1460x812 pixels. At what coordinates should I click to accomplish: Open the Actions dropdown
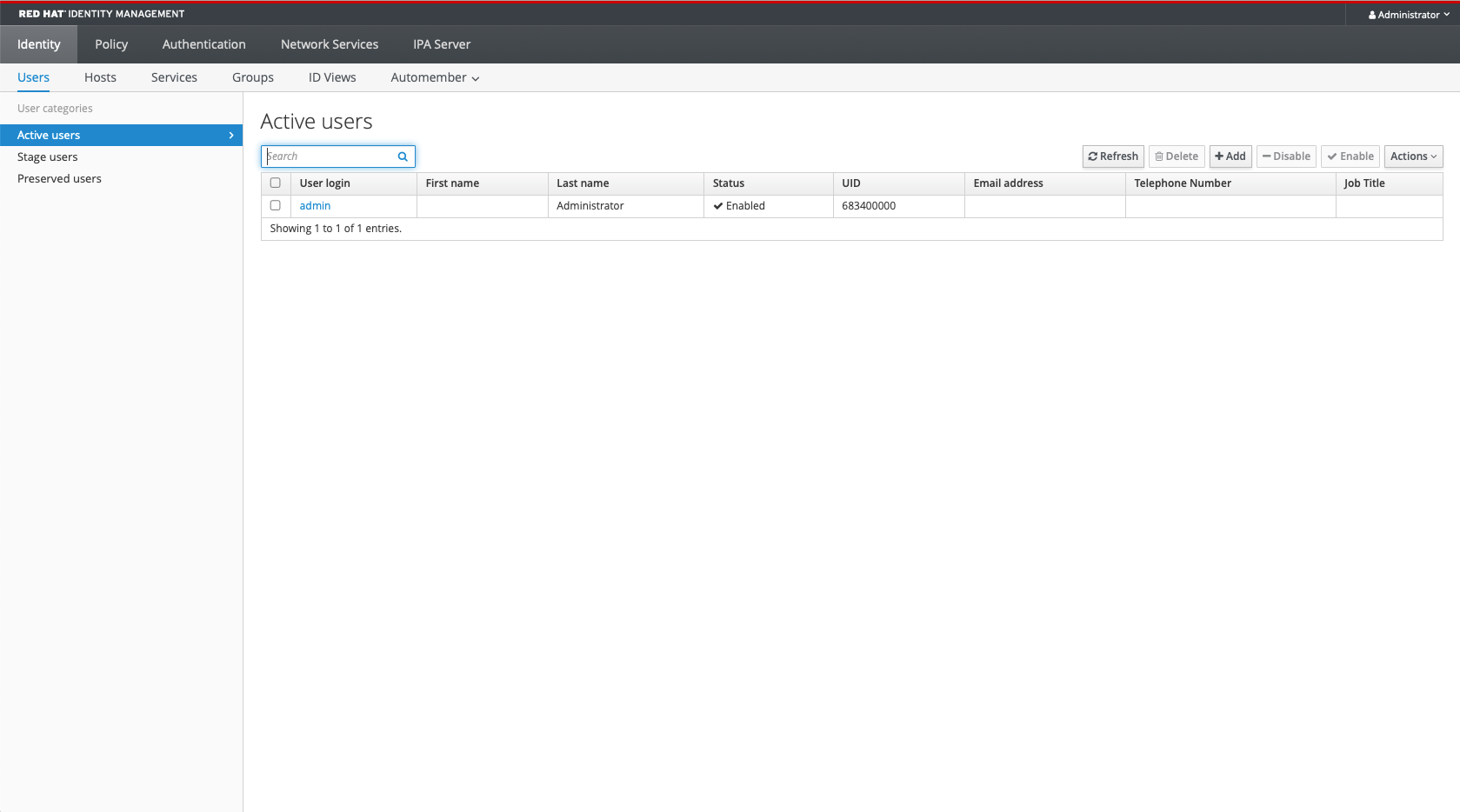(1413, 156)
